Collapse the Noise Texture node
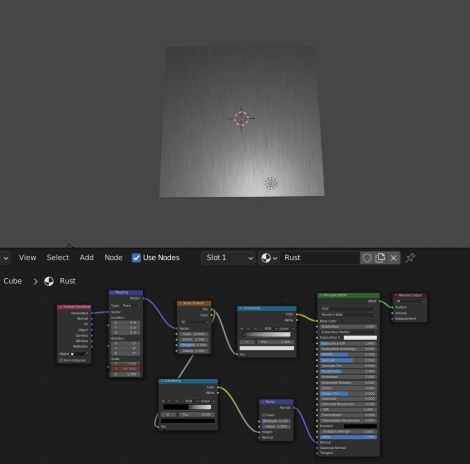Screen dimensions: 470x464 coord(181,303)
